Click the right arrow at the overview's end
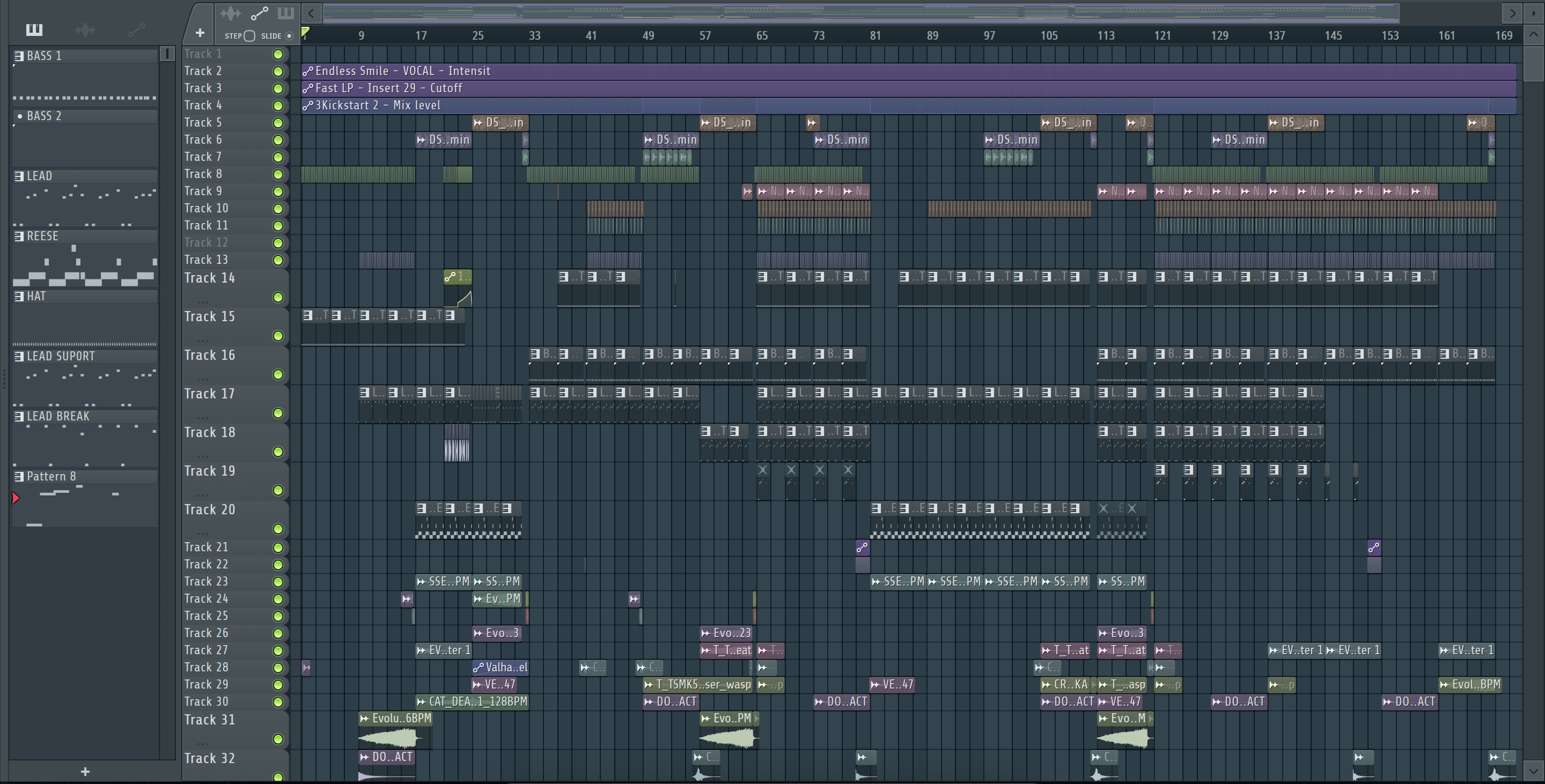The image size is (1545, 784). 1513,12
